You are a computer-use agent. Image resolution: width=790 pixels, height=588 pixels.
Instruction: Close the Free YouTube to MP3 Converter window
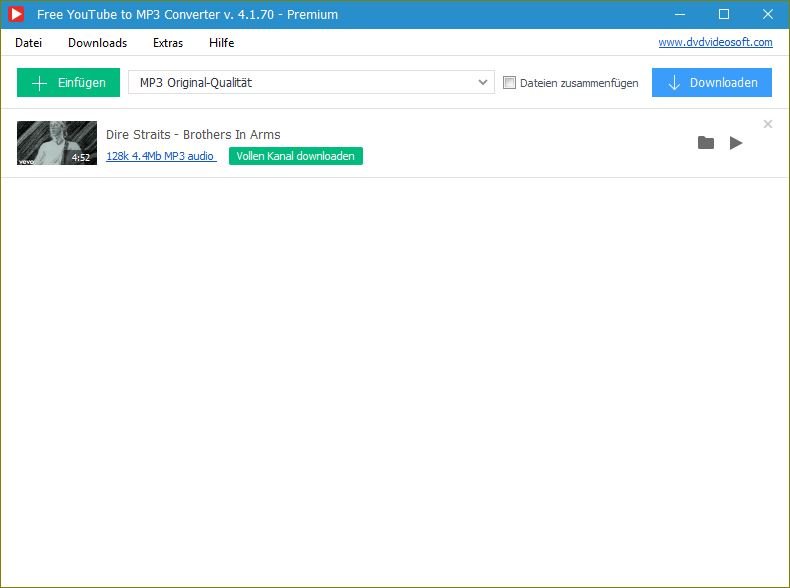pyautogui.click(x=768, y=14)
